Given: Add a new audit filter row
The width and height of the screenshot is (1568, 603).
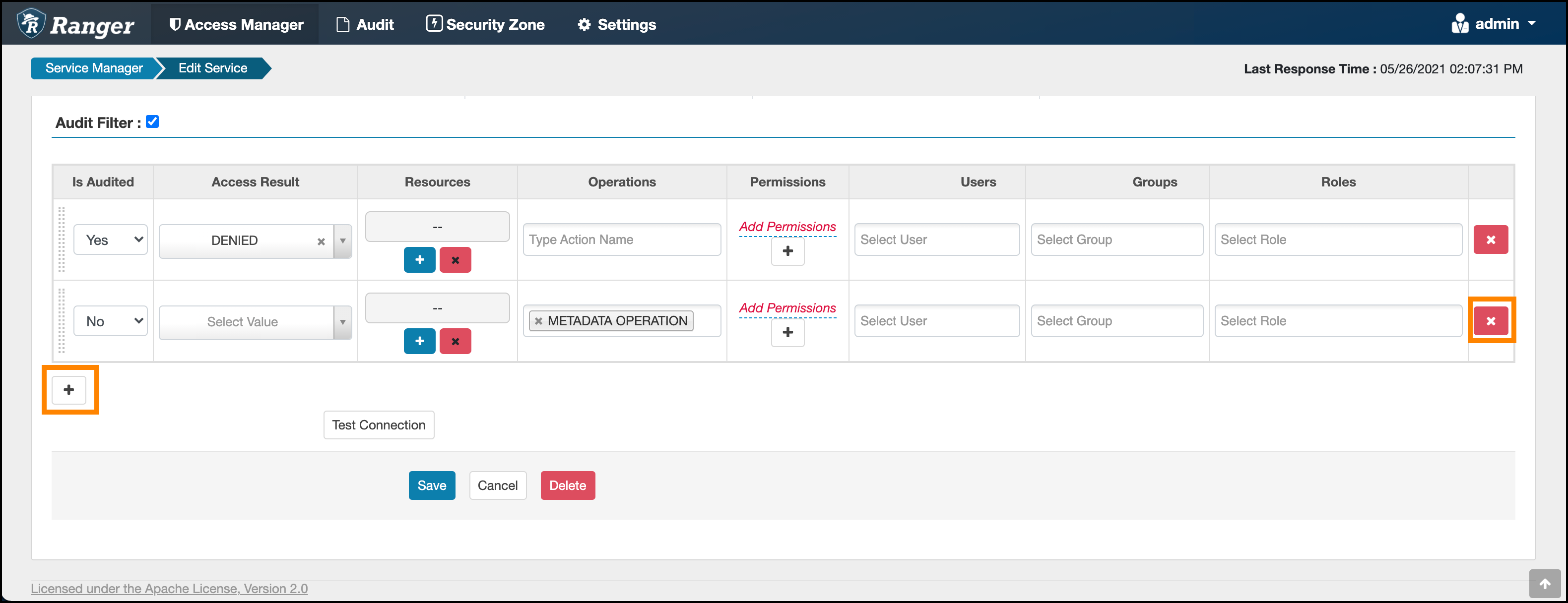Looking at the screenshot, I should (69, 389).
